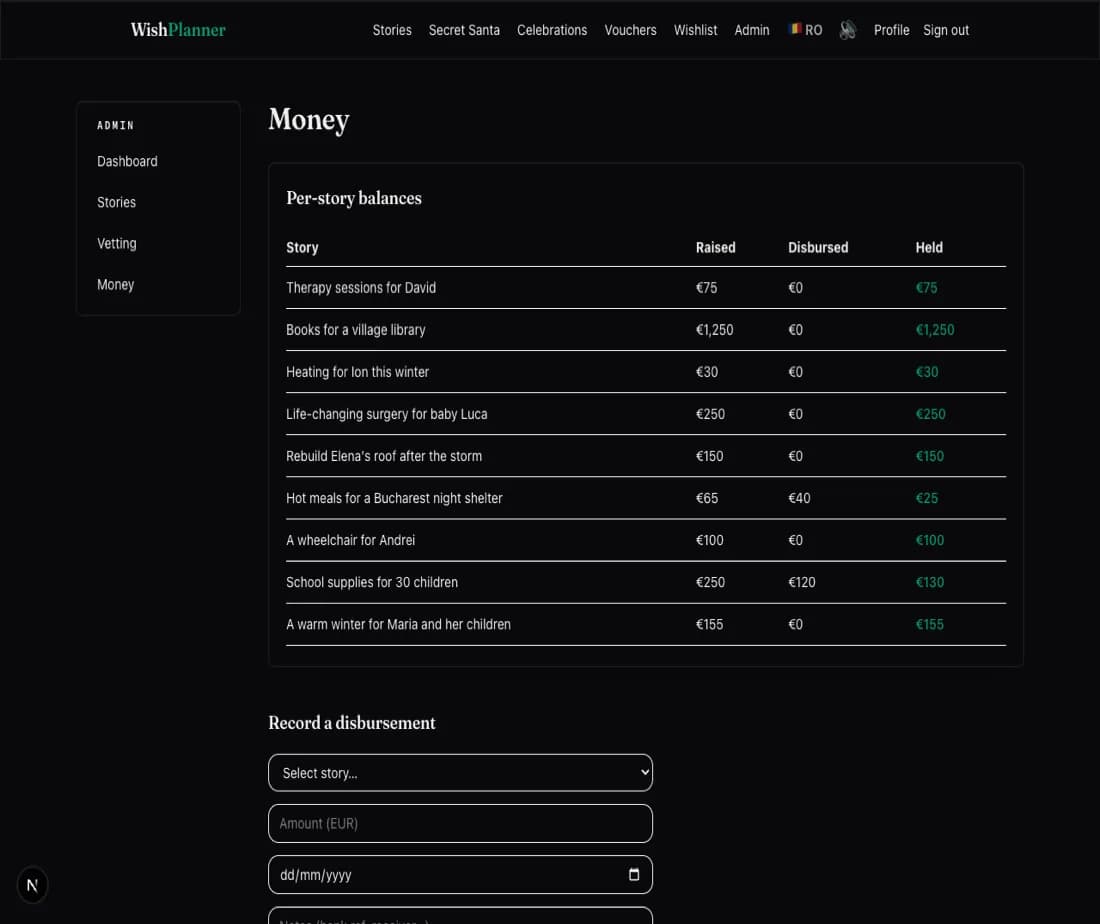Viewport: 1100px width, 924px height.
Task: Open the calendar picker icon
Action: tap(634, 874)
